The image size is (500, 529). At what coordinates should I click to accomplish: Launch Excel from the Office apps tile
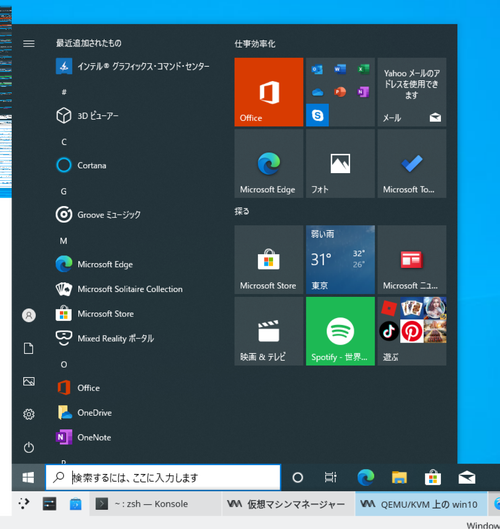point(363,69)
